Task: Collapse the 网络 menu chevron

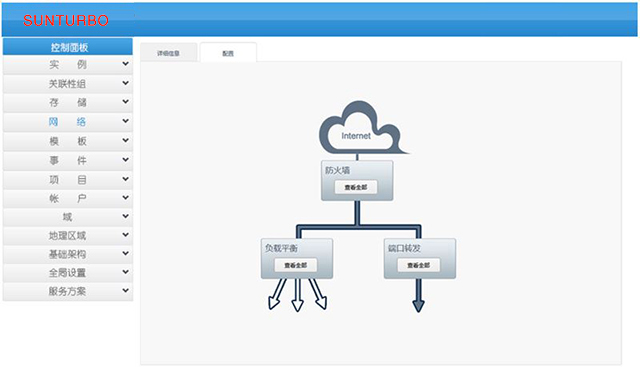Action: point(125,121)
